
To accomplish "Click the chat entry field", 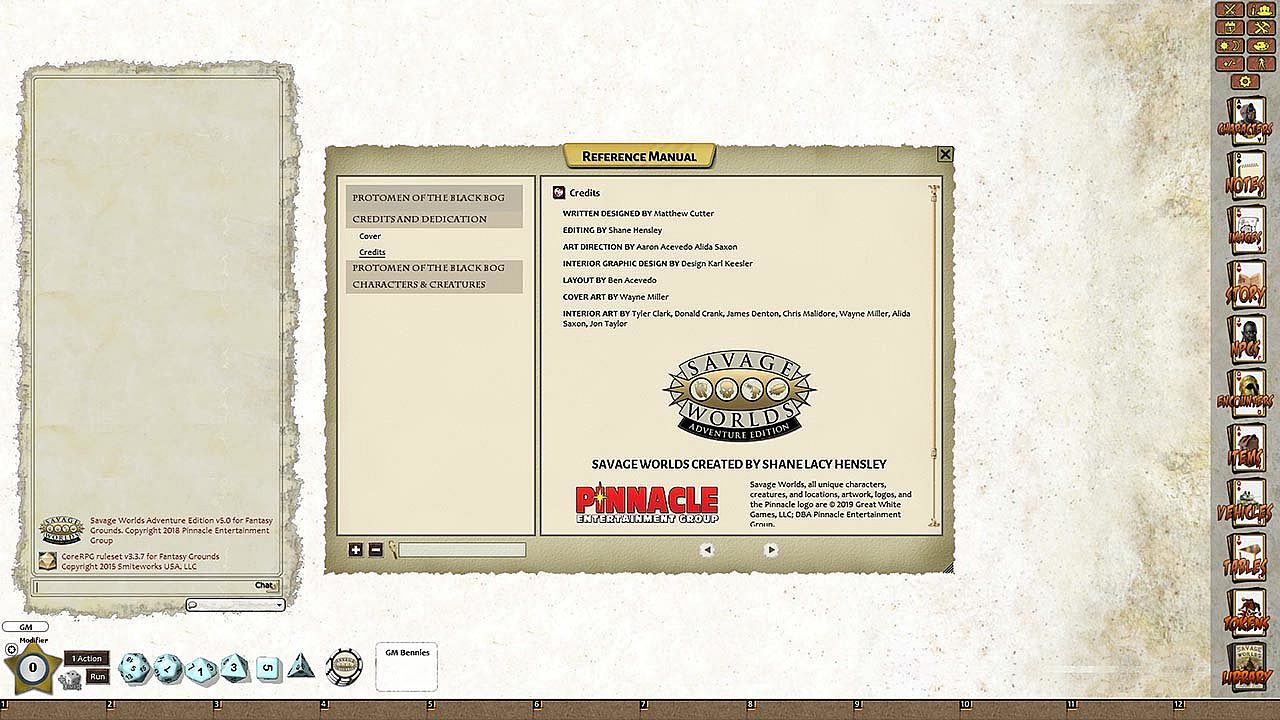I will tap(157, 587).
